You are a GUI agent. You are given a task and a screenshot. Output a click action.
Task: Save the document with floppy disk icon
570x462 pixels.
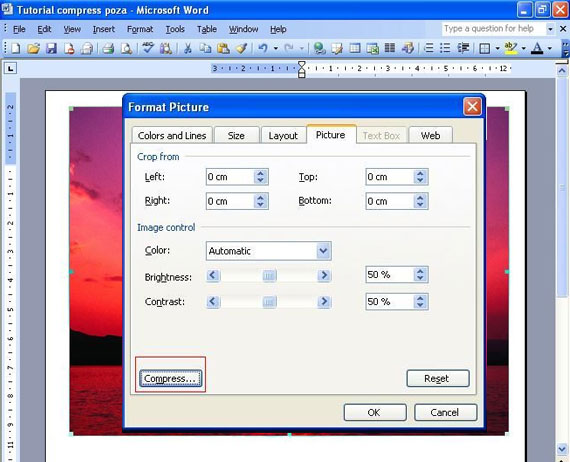click(x=51, y=48)
